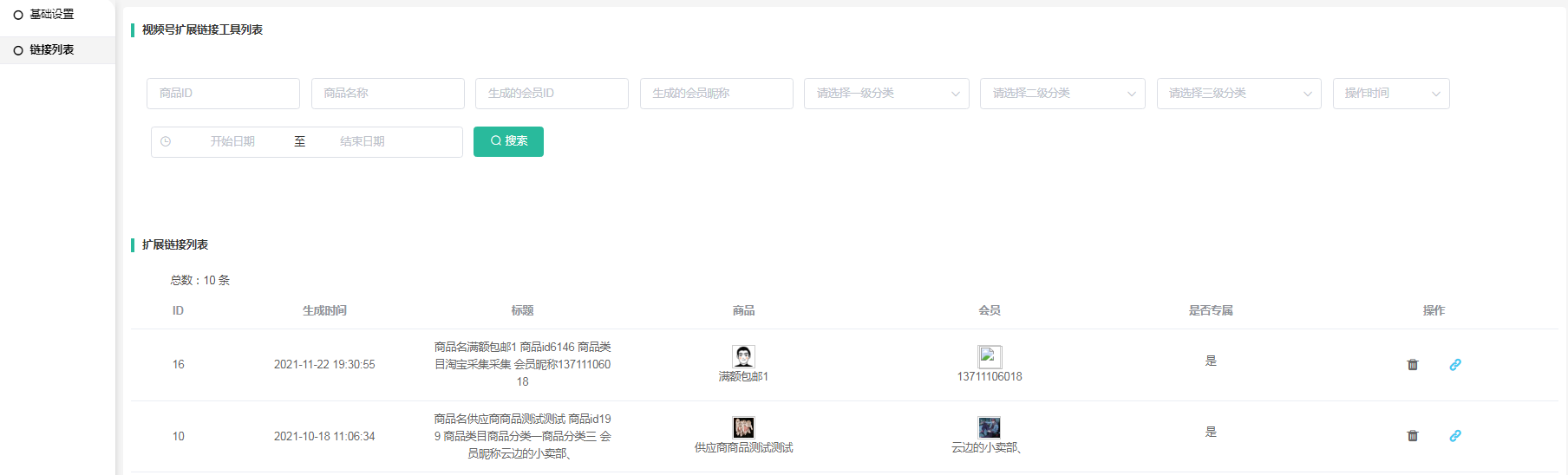Focus the 生成的会员昵称 input field

[x=716, y=94]
